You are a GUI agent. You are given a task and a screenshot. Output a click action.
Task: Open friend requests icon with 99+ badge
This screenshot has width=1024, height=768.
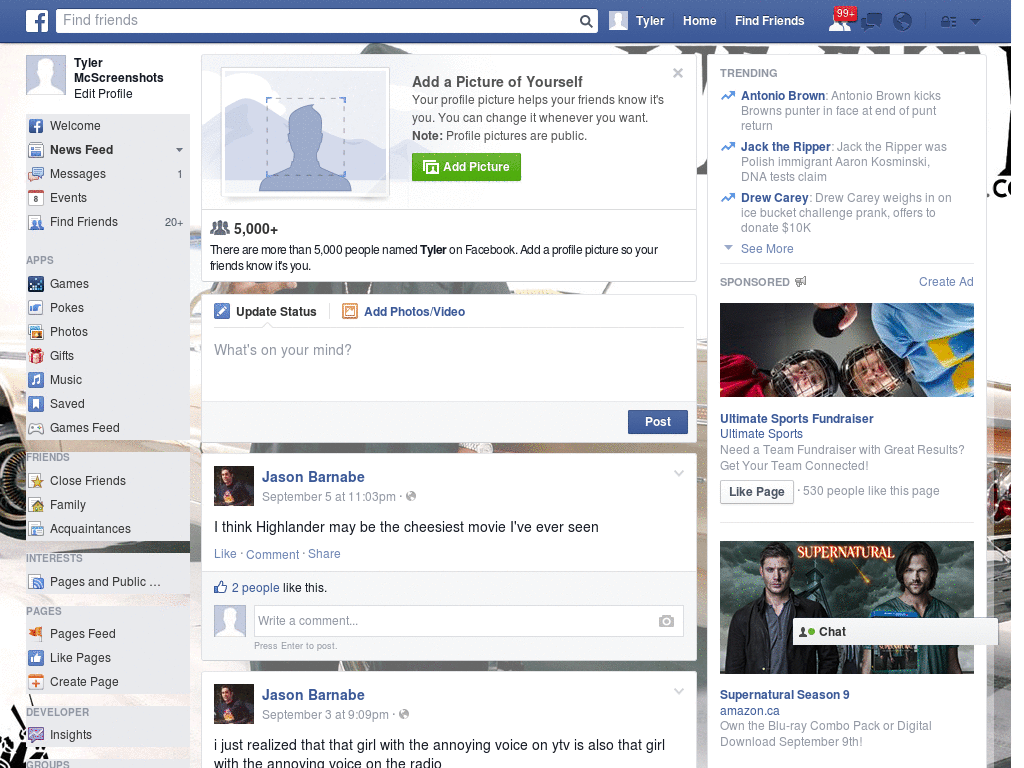841,20
